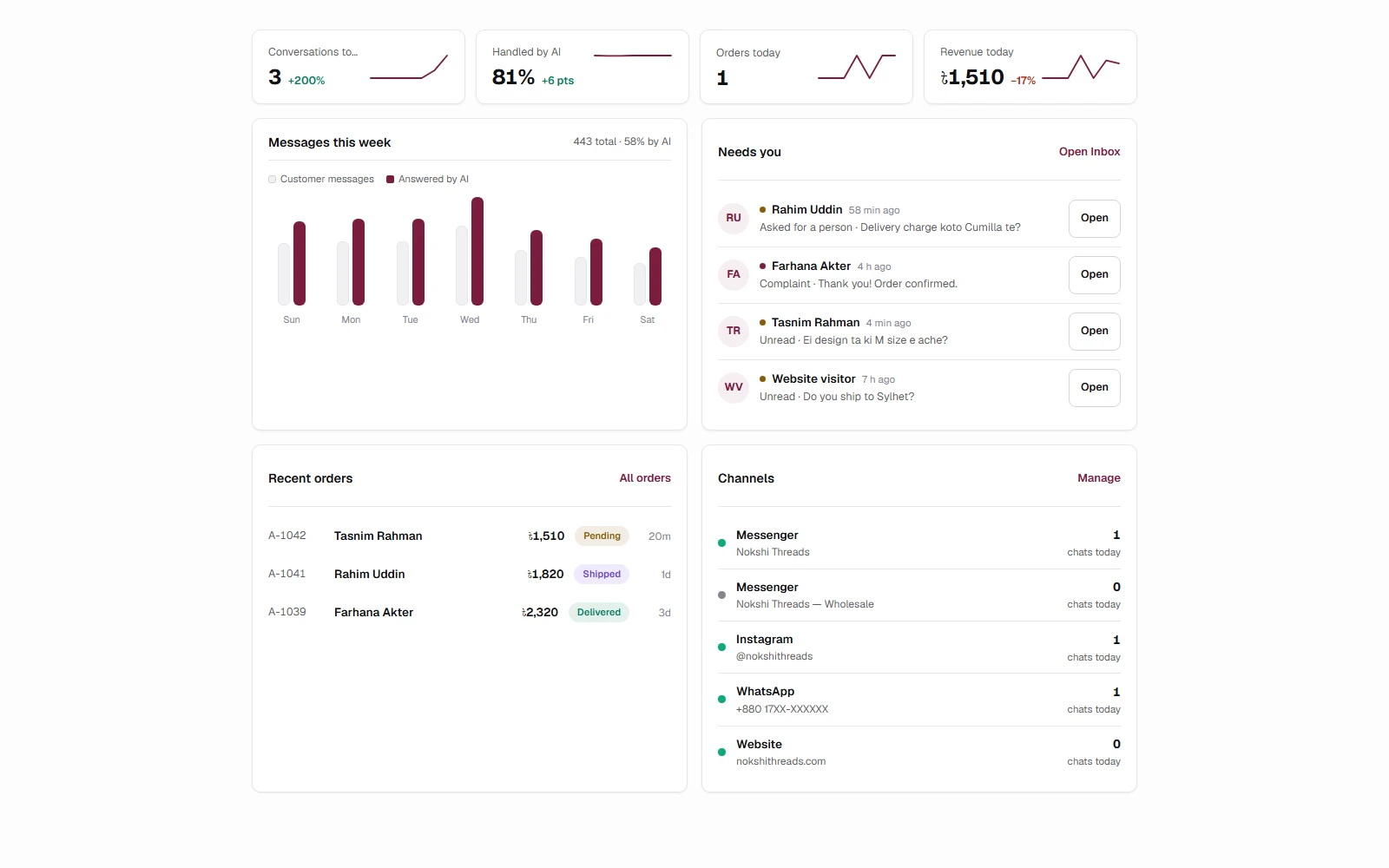The width and height of the screenshot is (1389, 868).
Task: Open order A-1039
Action: pos(470,612)
